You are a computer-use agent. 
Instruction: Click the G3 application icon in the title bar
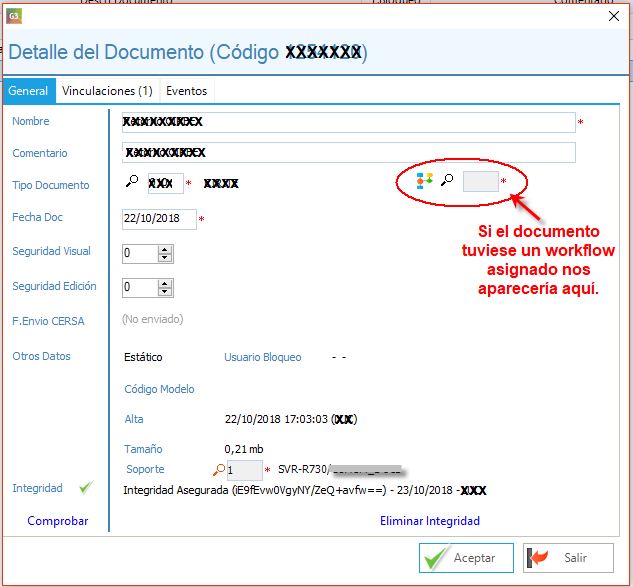click(14, 16)
